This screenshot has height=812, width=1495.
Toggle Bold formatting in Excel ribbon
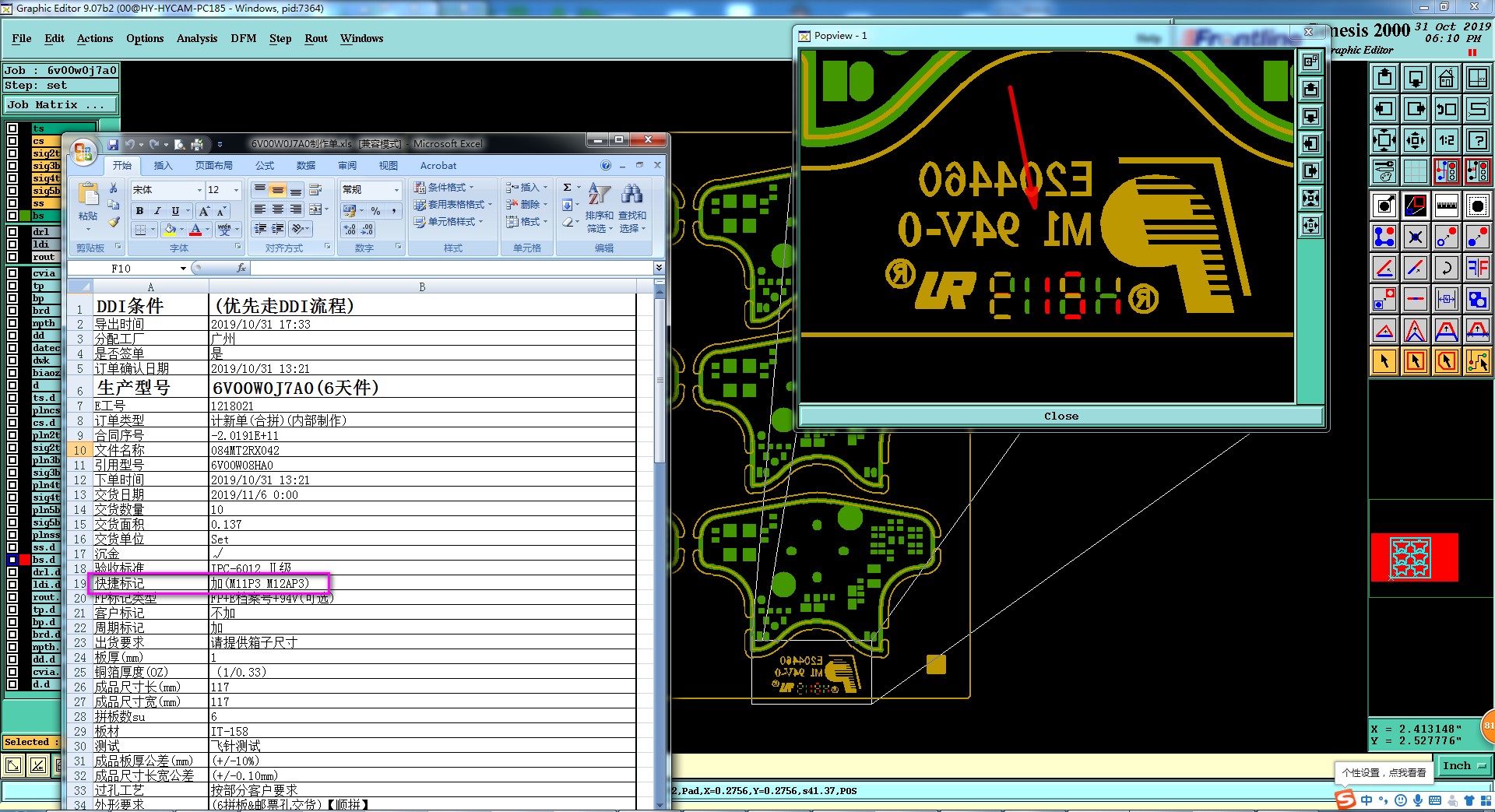point(139,211)
